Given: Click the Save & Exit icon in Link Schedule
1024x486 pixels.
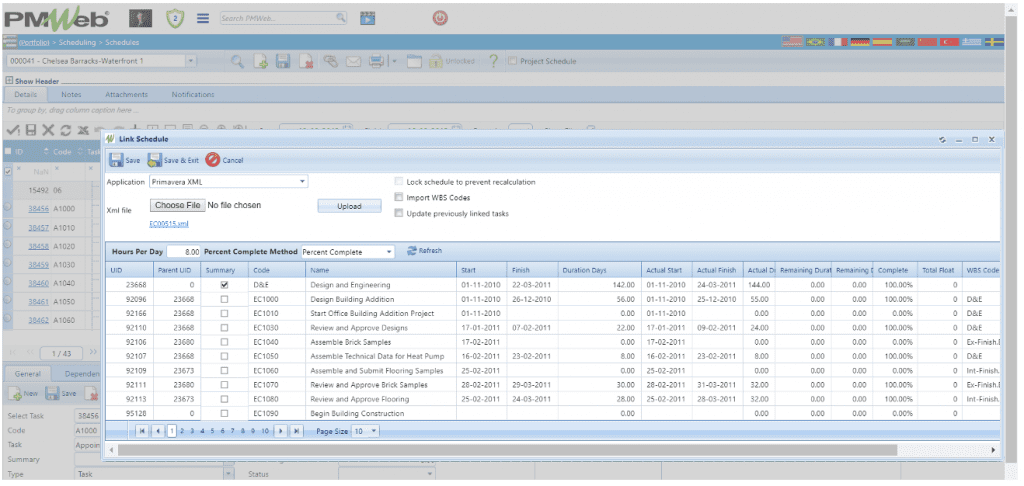Looking at the screenshot, I should pyautogui.click(x=154, y=160).
